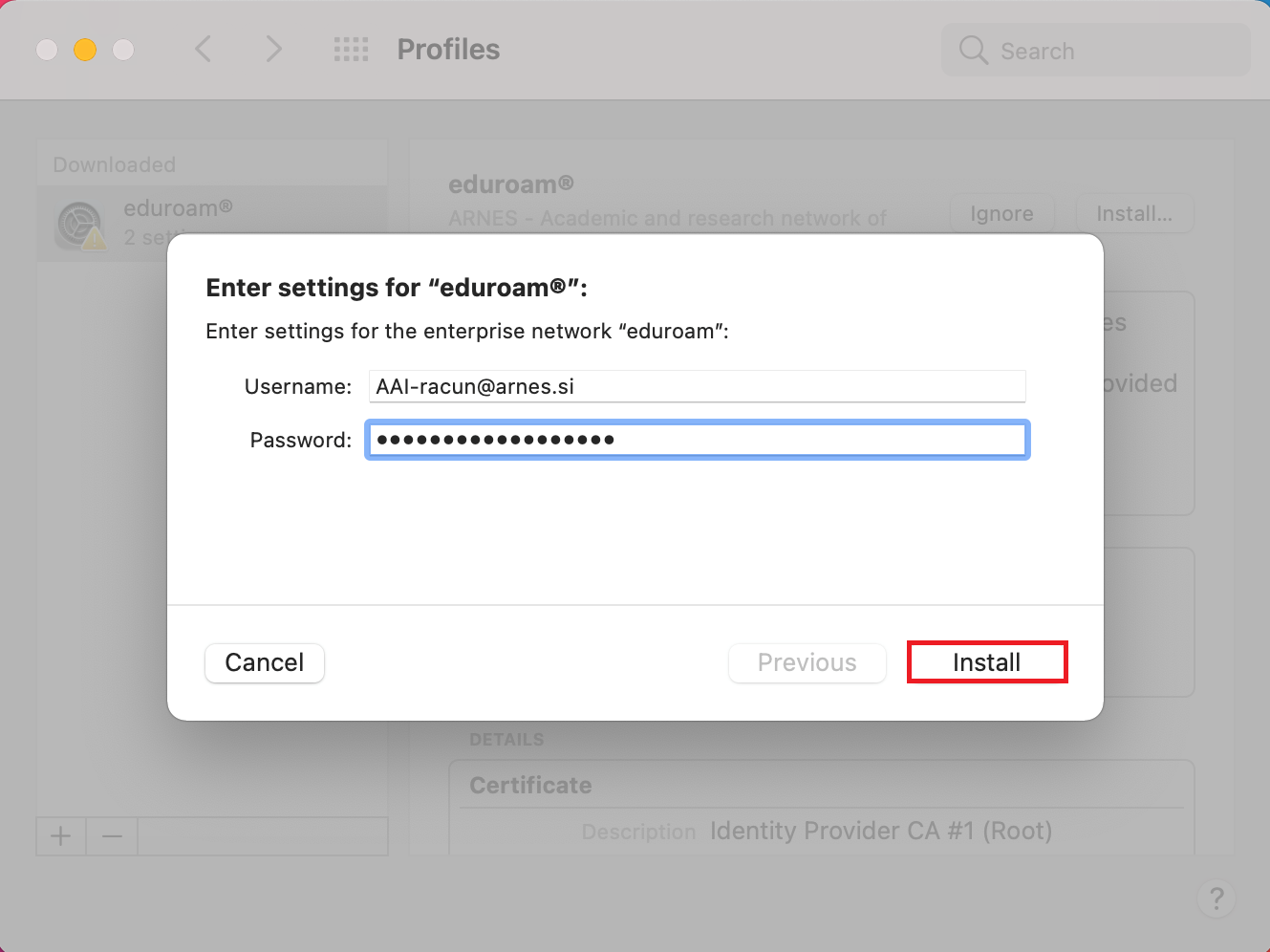Click the Previous button

pos(807,662)
